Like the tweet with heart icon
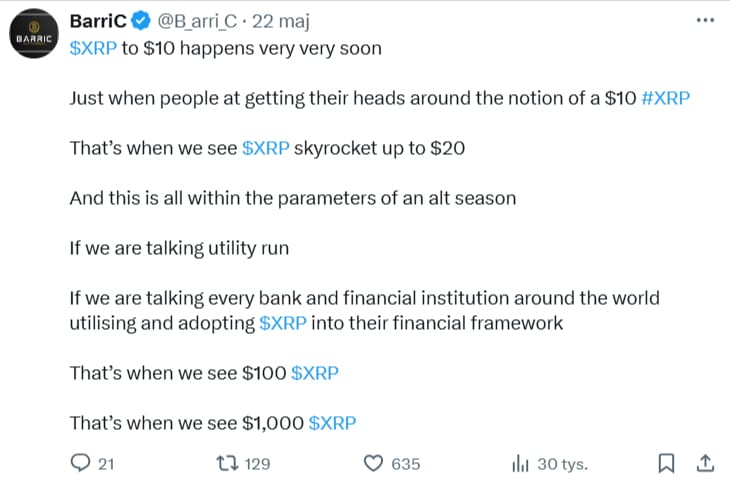This screenshot has height=486, width=730. pyautogui.click(x=373, y=463)
